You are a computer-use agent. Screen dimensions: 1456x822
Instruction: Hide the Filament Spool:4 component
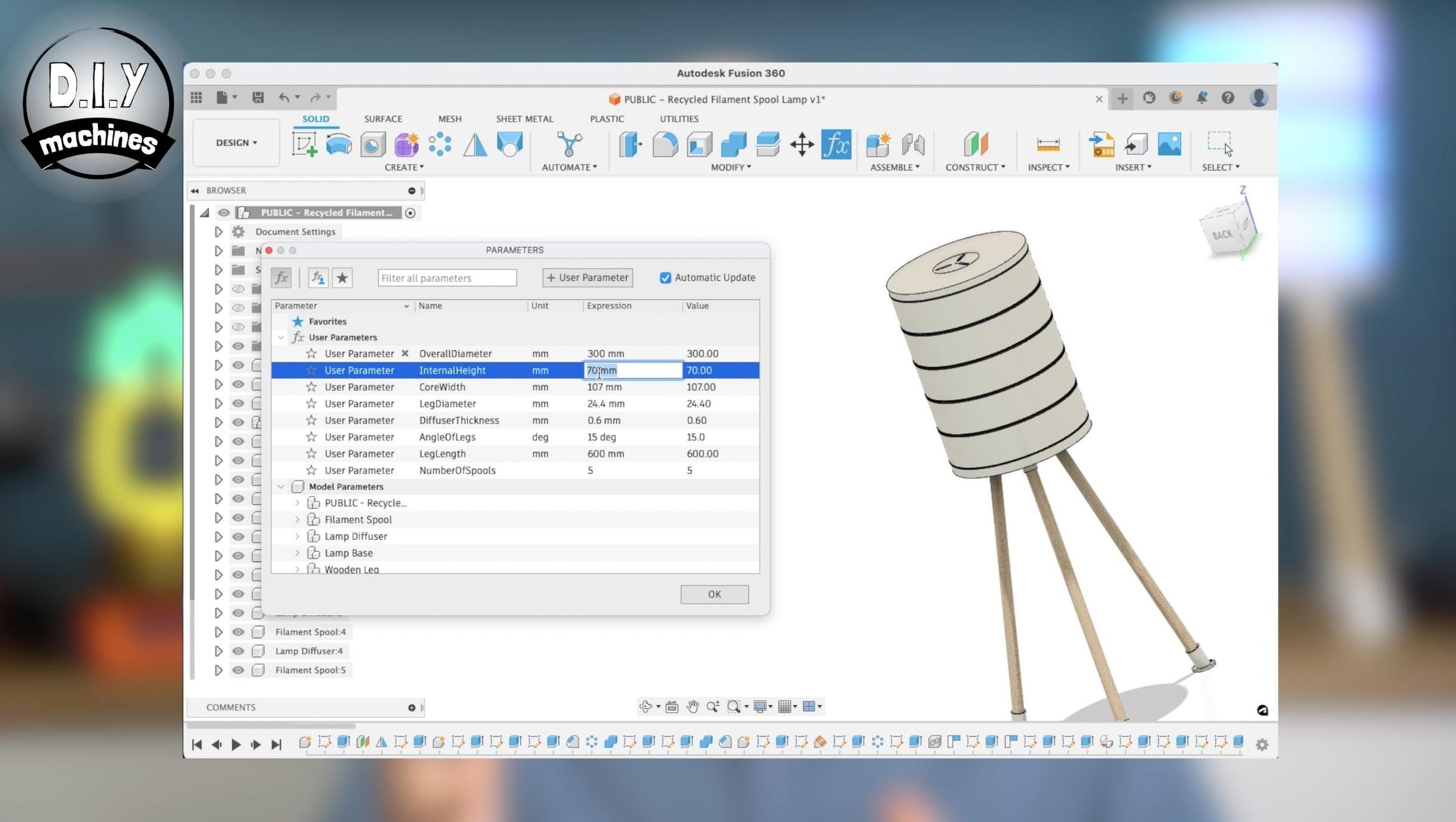(x=238, y=632)
